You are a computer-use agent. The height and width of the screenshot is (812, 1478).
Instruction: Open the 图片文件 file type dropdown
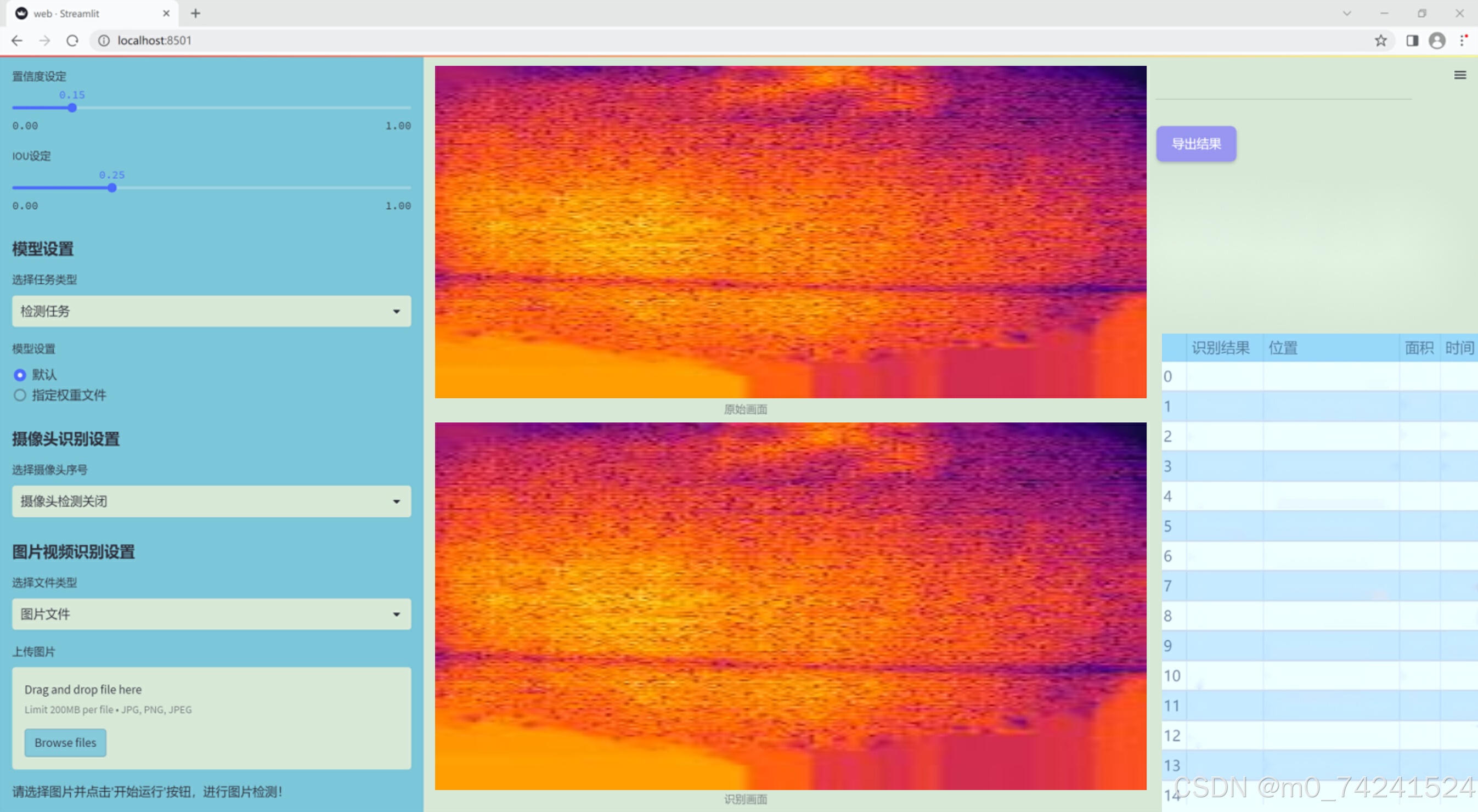coord(211,614)
